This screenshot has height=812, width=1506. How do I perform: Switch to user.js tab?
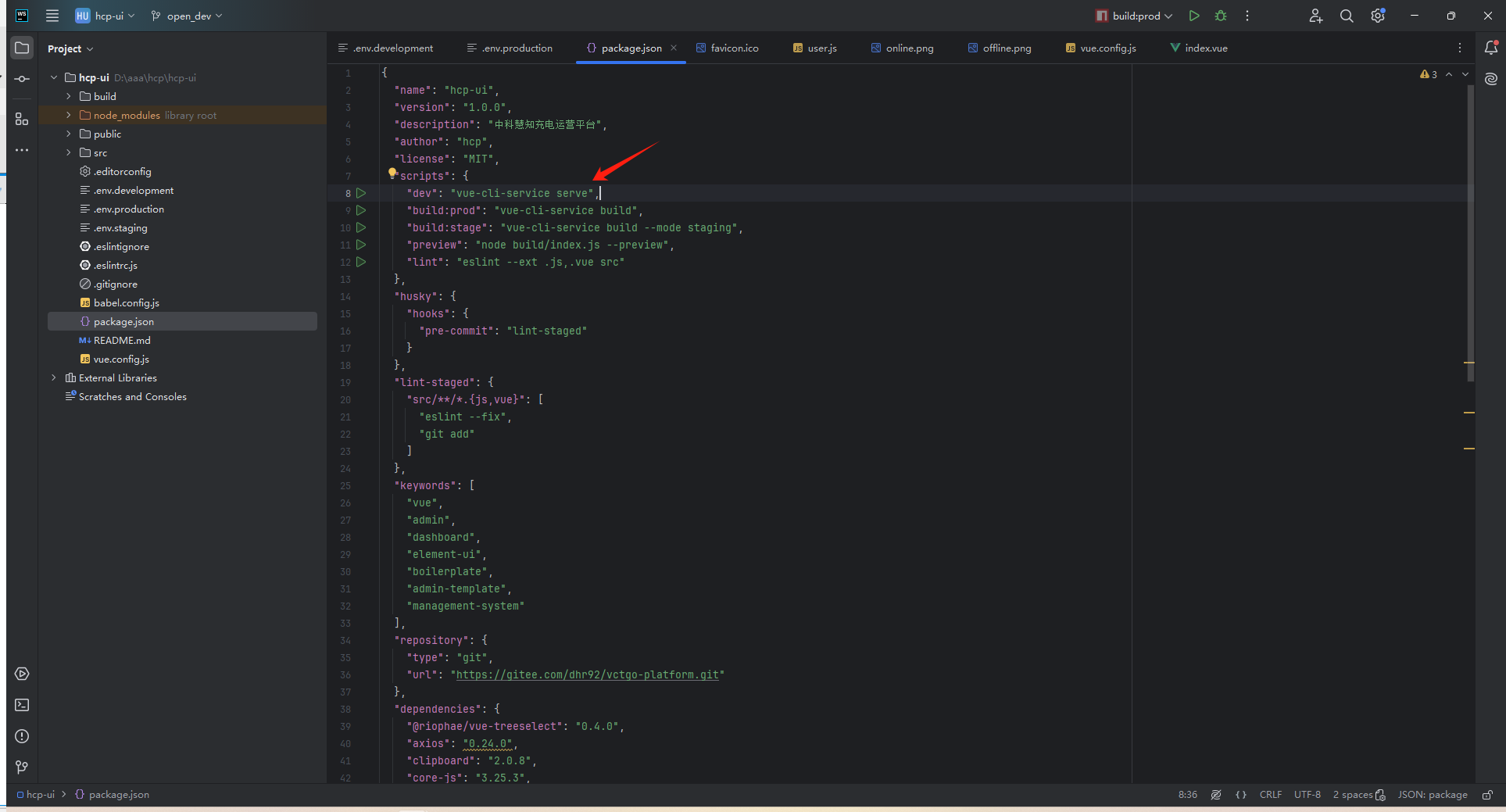click(814, 48)
